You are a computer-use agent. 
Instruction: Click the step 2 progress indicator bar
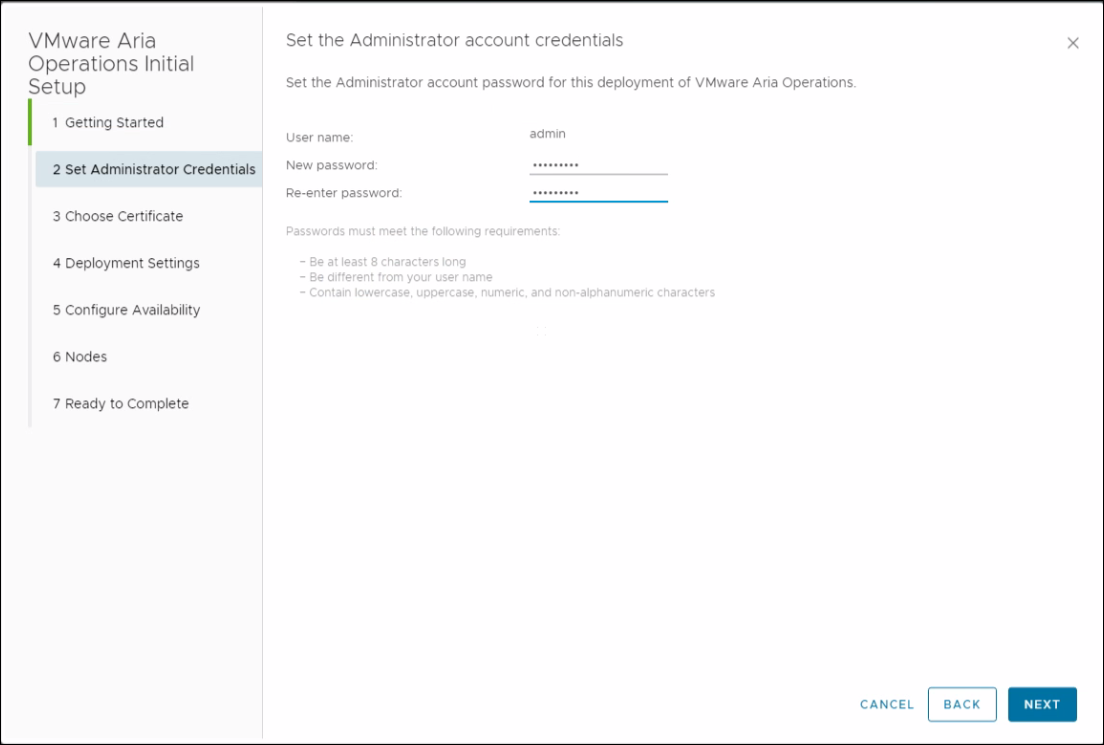[30, 168]
